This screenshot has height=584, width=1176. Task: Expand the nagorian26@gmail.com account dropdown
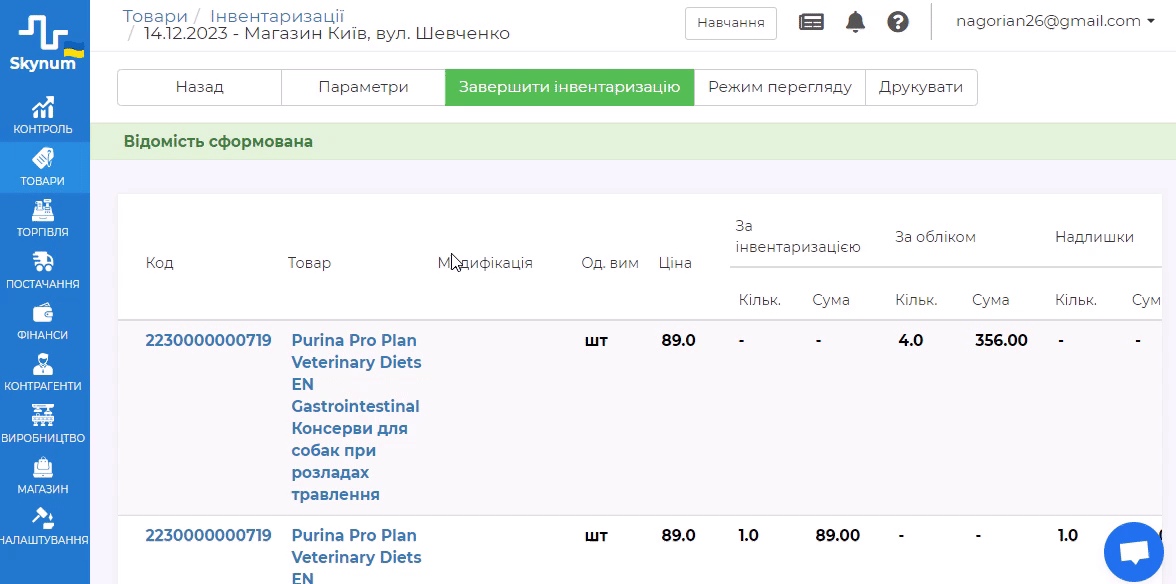tap(1054, 21)
